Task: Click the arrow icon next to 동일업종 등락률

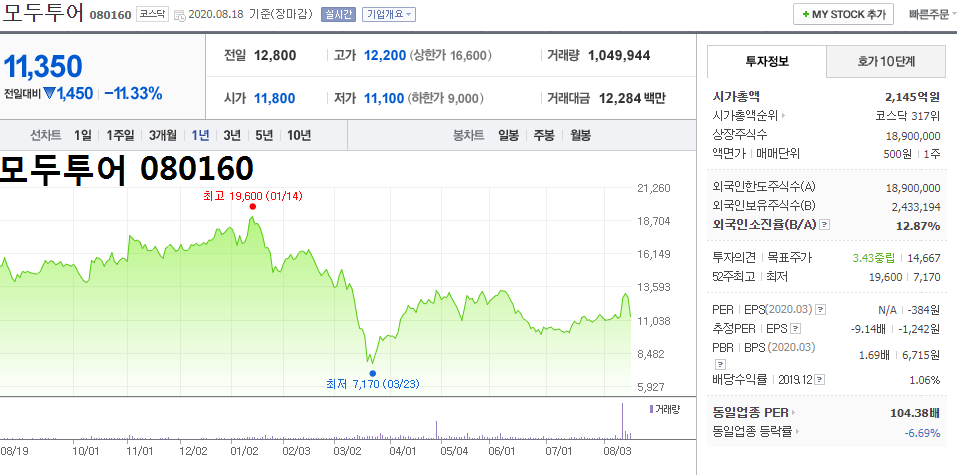Action: [x=798, y=432]
